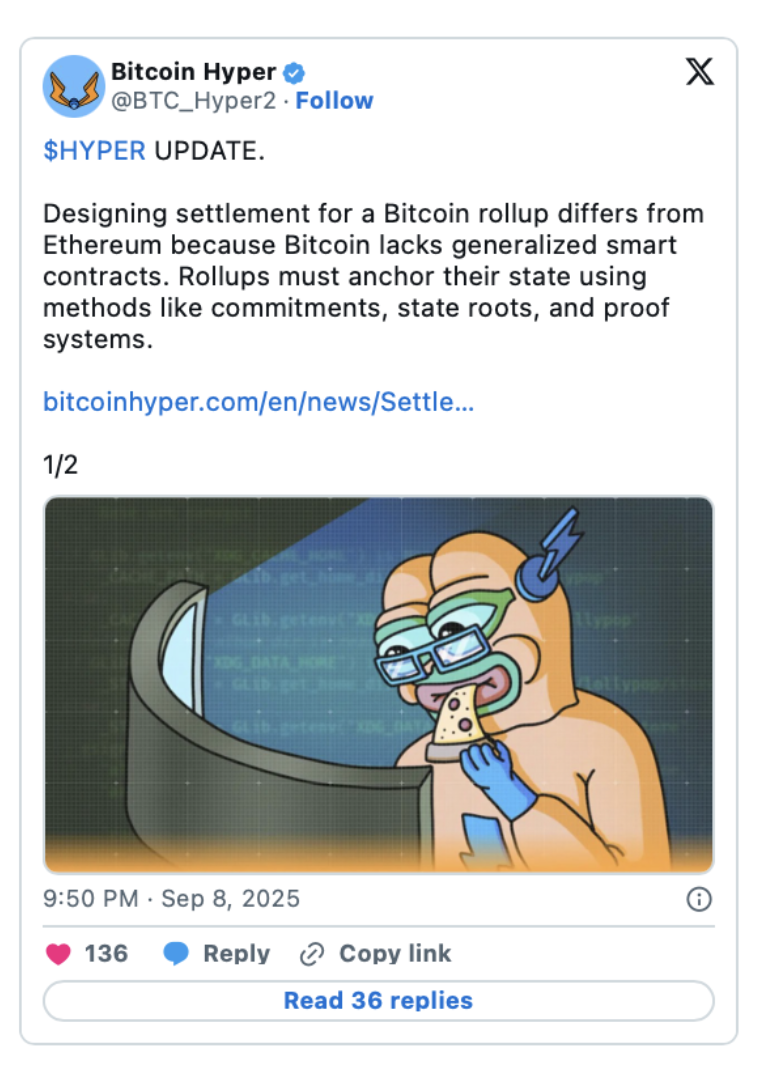The image size is (774, 1074).
Task: Open the tweet info circle icon
Action: click(699, 900)
